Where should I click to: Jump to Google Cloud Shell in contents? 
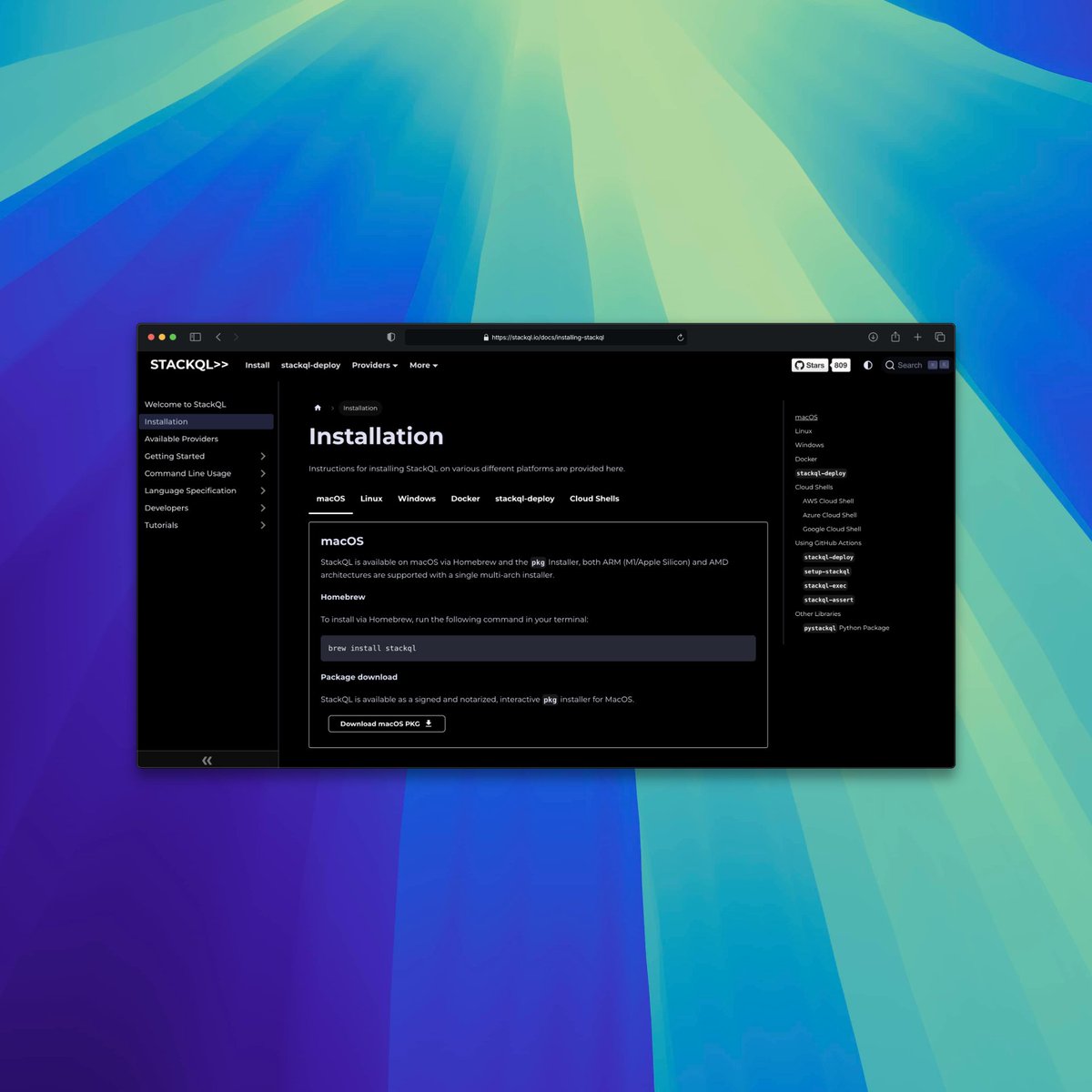tap(832, 529)
